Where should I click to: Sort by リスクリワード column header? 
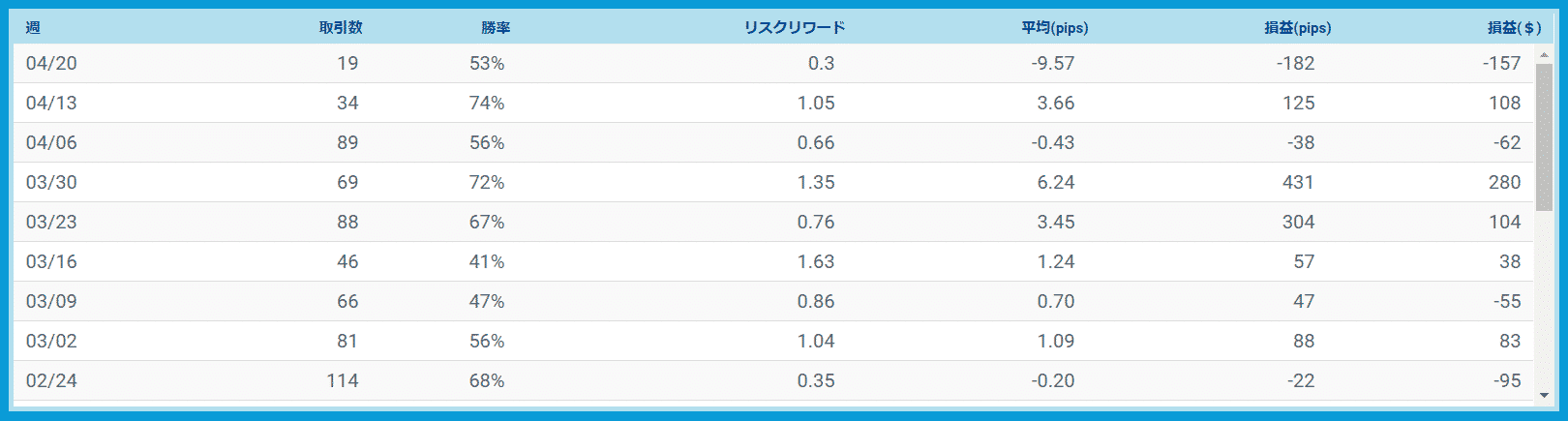pyautogui.click(x=794, y=28)
